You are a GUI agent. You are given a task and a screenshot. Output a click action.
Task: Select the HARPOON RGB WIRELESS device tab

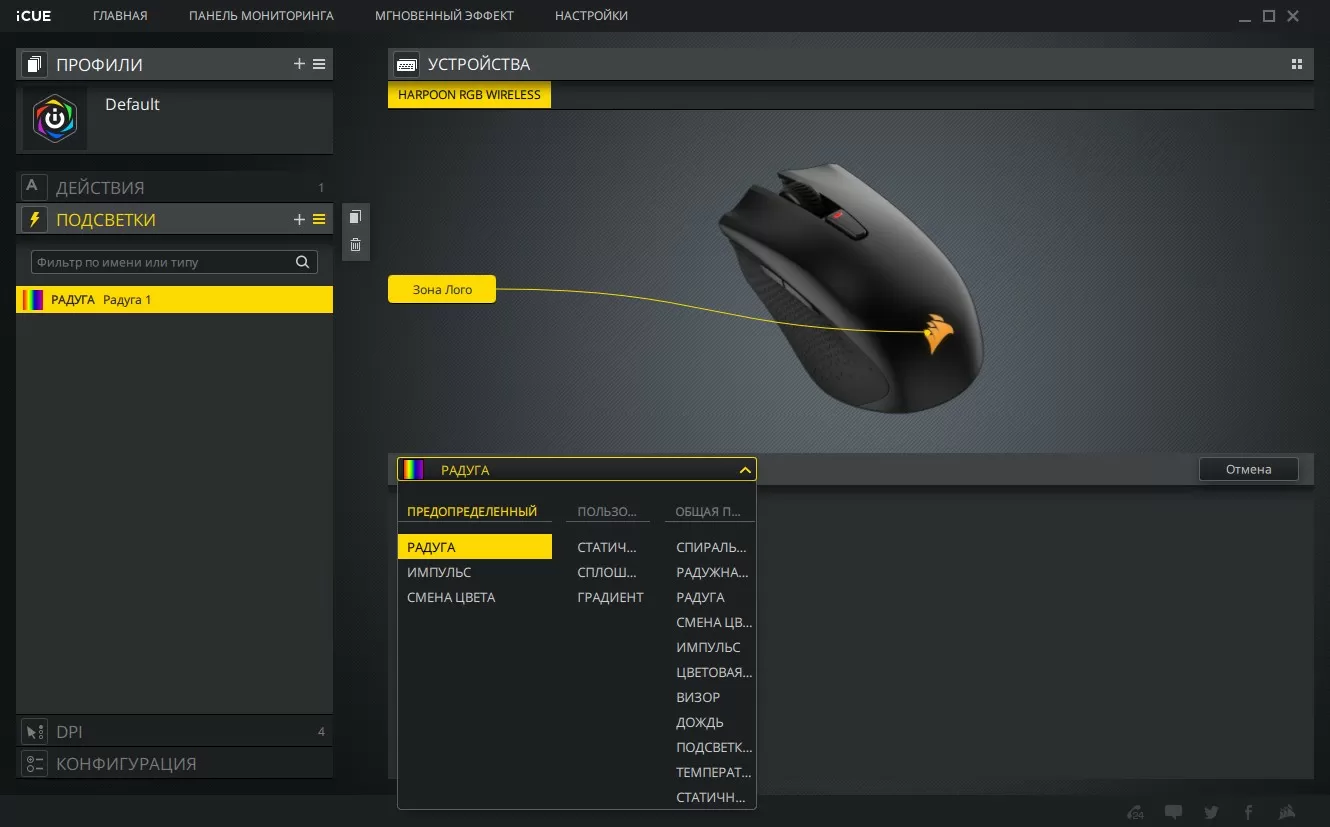[469, 95]
